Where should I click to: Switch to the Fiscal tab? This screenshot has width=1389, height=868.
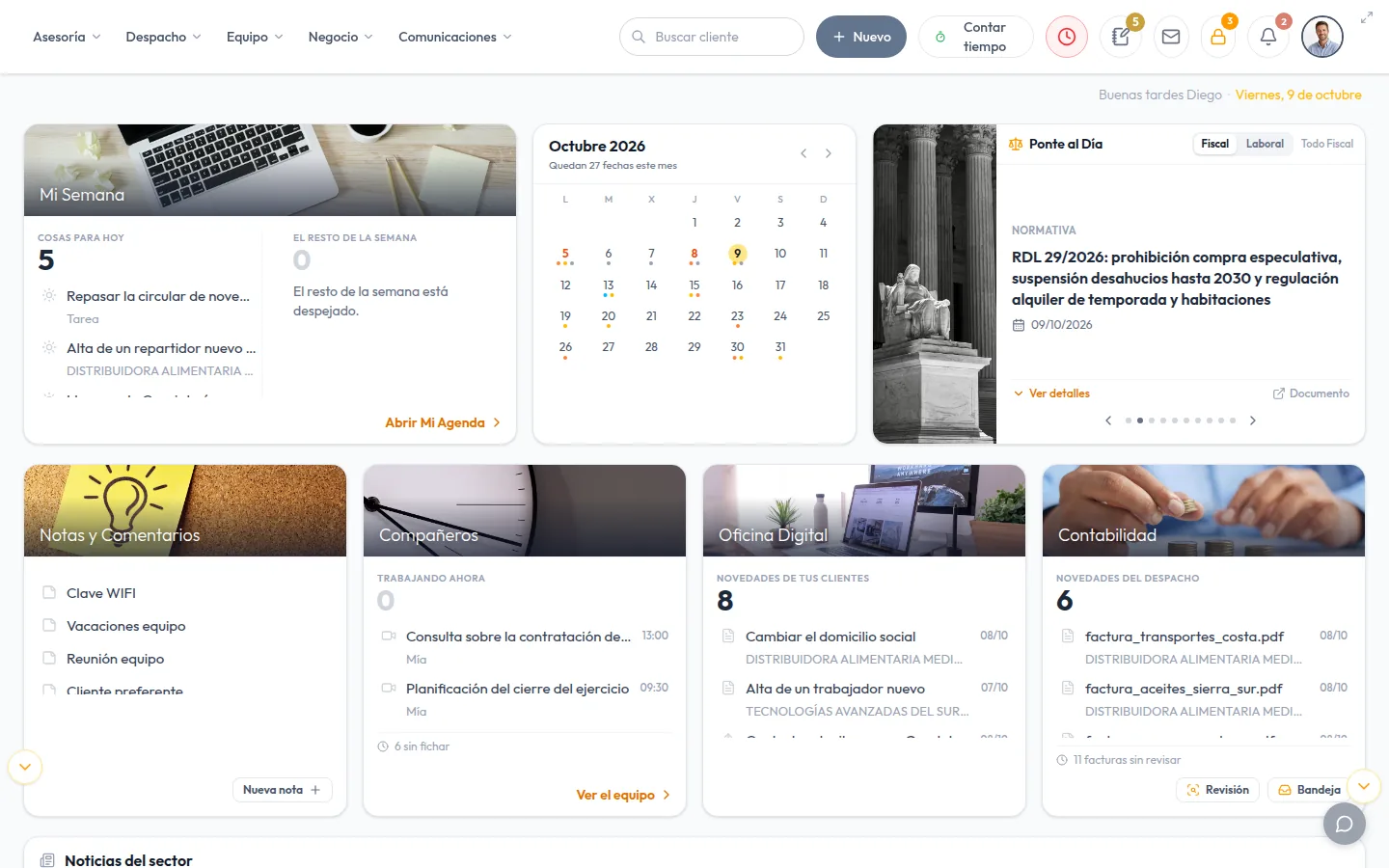click(1215, 144)
